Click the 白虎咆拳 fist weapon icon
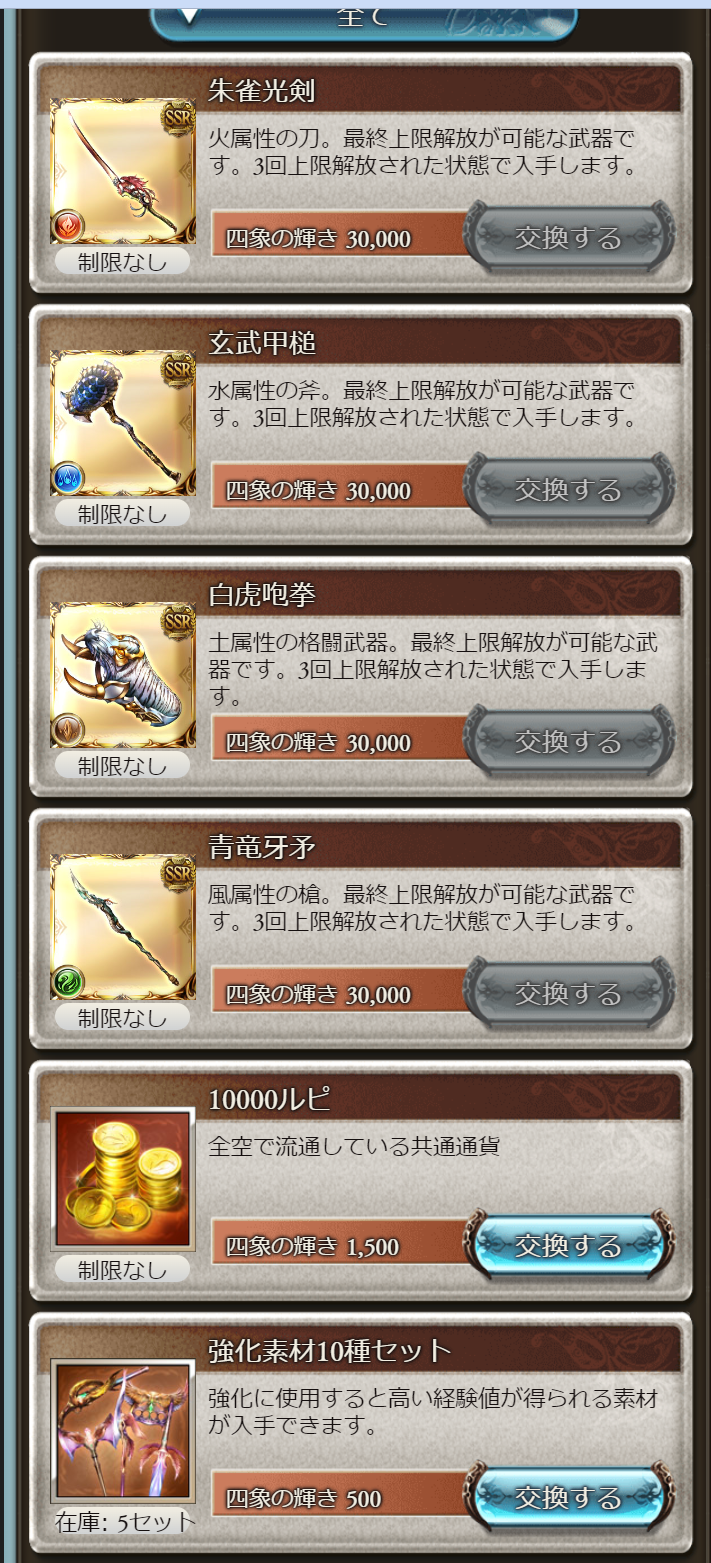This screenshot has height=1563, width=711. coord(123,675)
